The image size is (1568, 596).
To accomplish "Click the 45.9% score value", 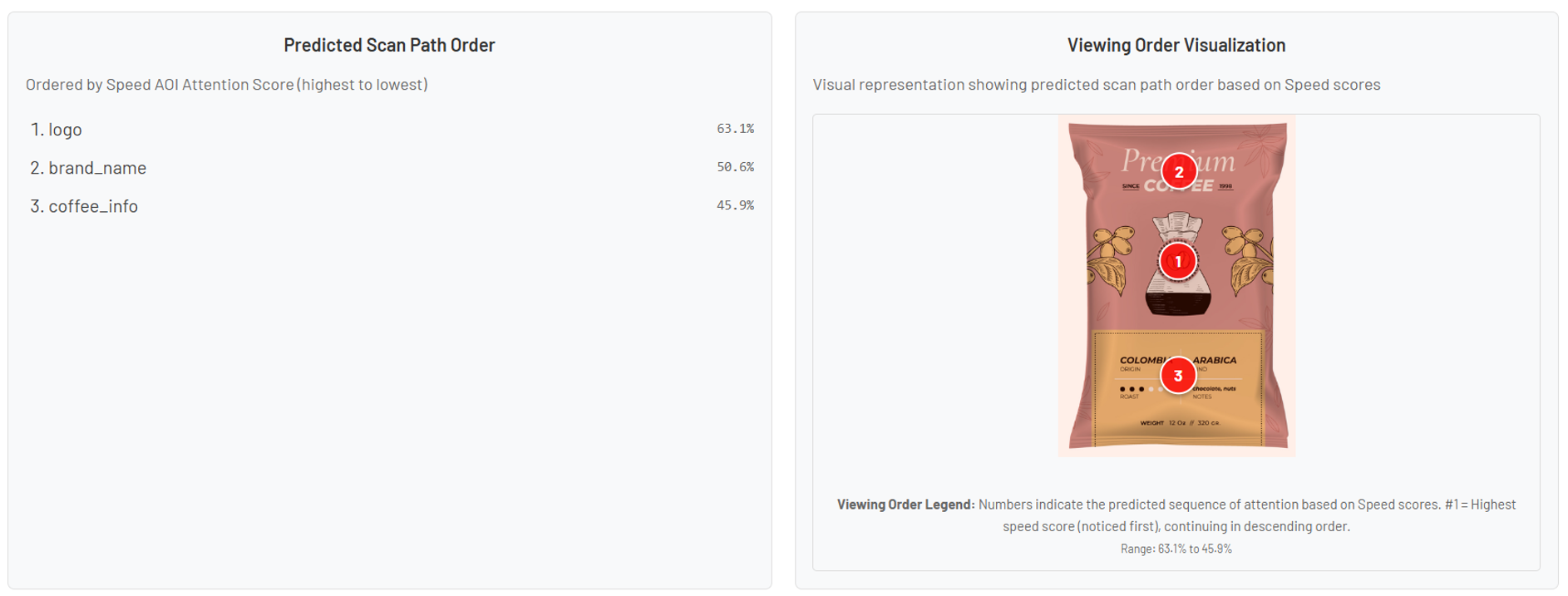I will point(735,205).
